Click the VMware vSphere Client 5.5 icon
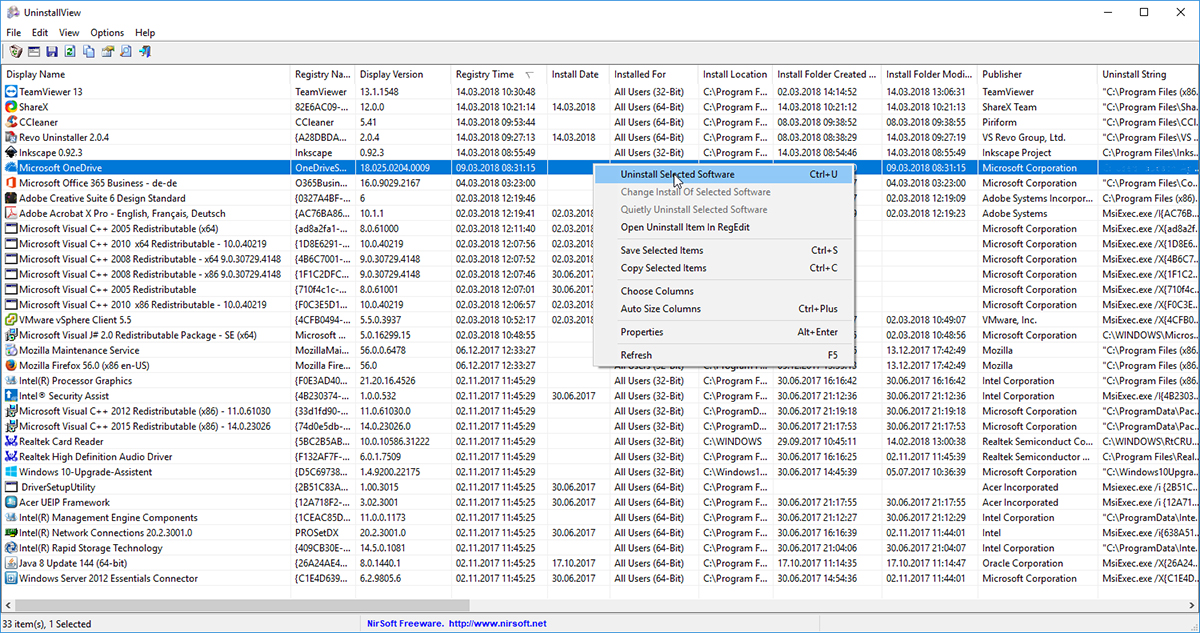This screenshot has width=1200, height=633. click(x=11, y=320)
